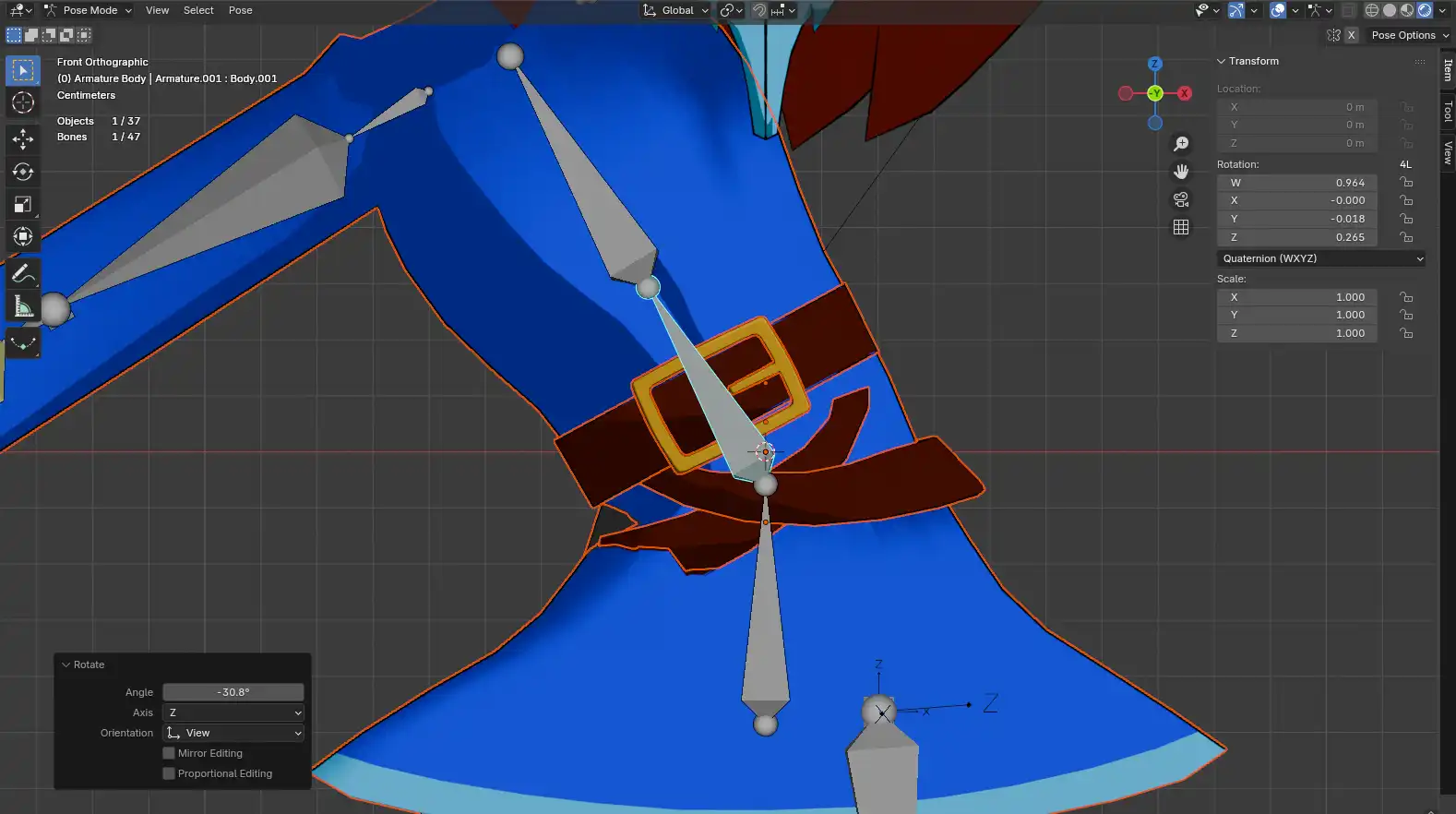Enable Proportional Editing checkbox
Screen dimensions: 1456x814
click(x=169, y=773)
